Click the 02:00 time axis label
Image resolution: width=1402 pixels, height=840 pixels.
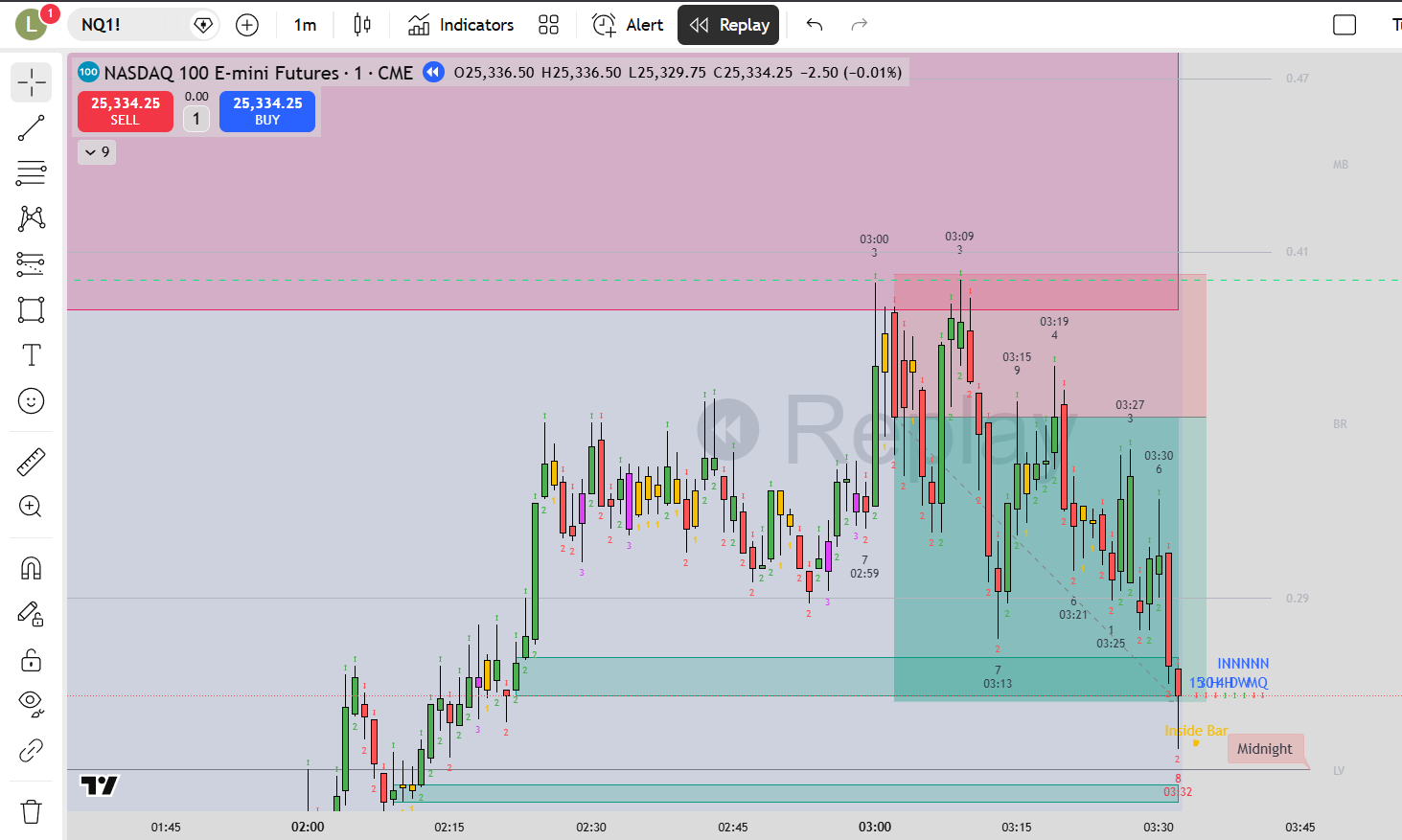point(308,827)
